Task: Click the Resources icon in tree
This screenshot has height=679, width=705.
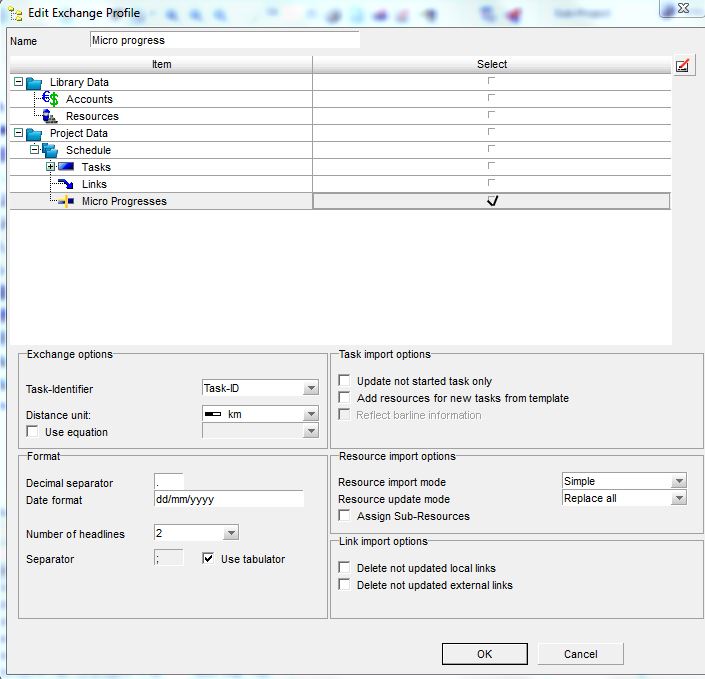Action: 49,116
